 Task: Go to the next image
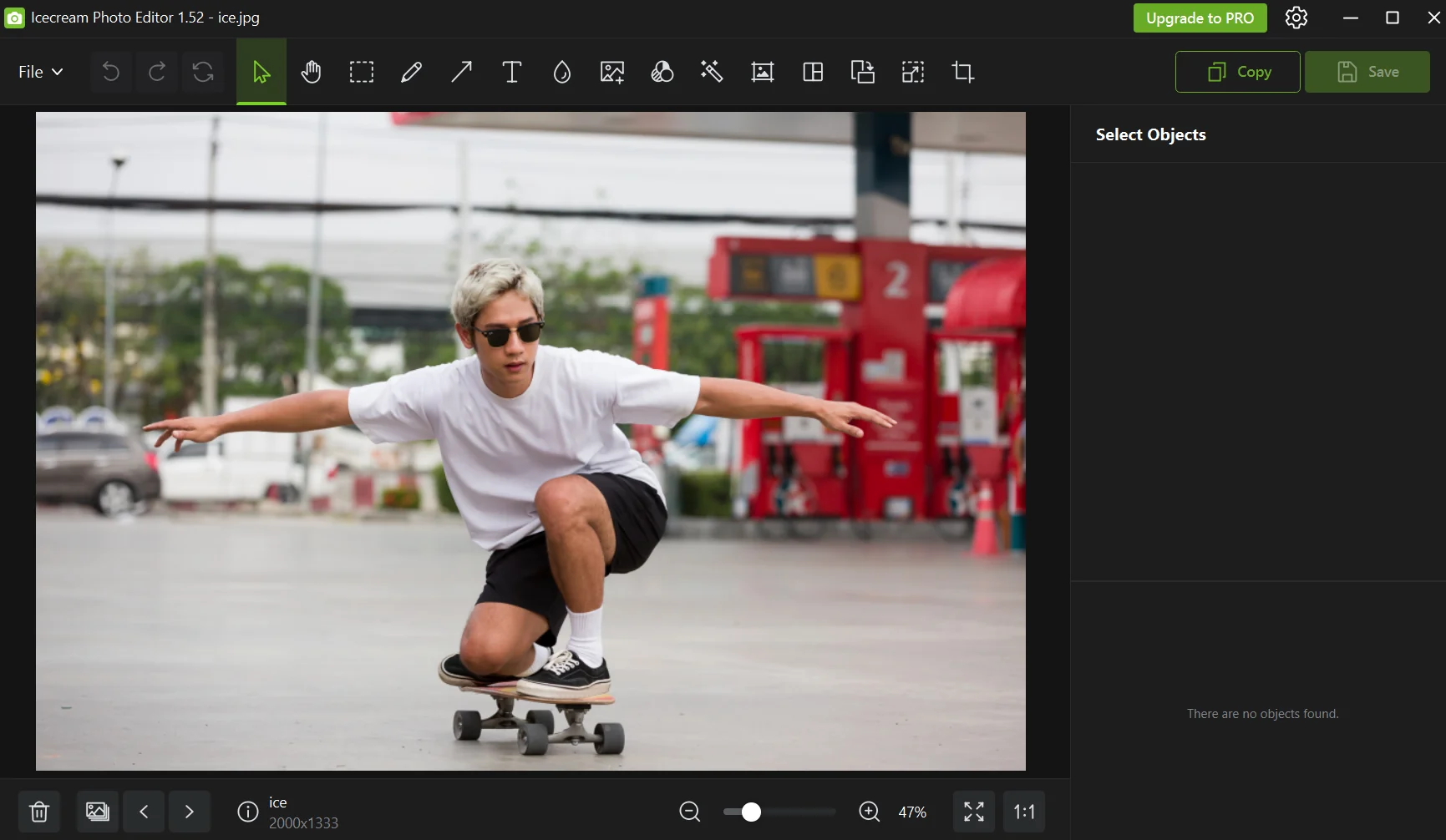pyautogui.click(x=189, y=812)
